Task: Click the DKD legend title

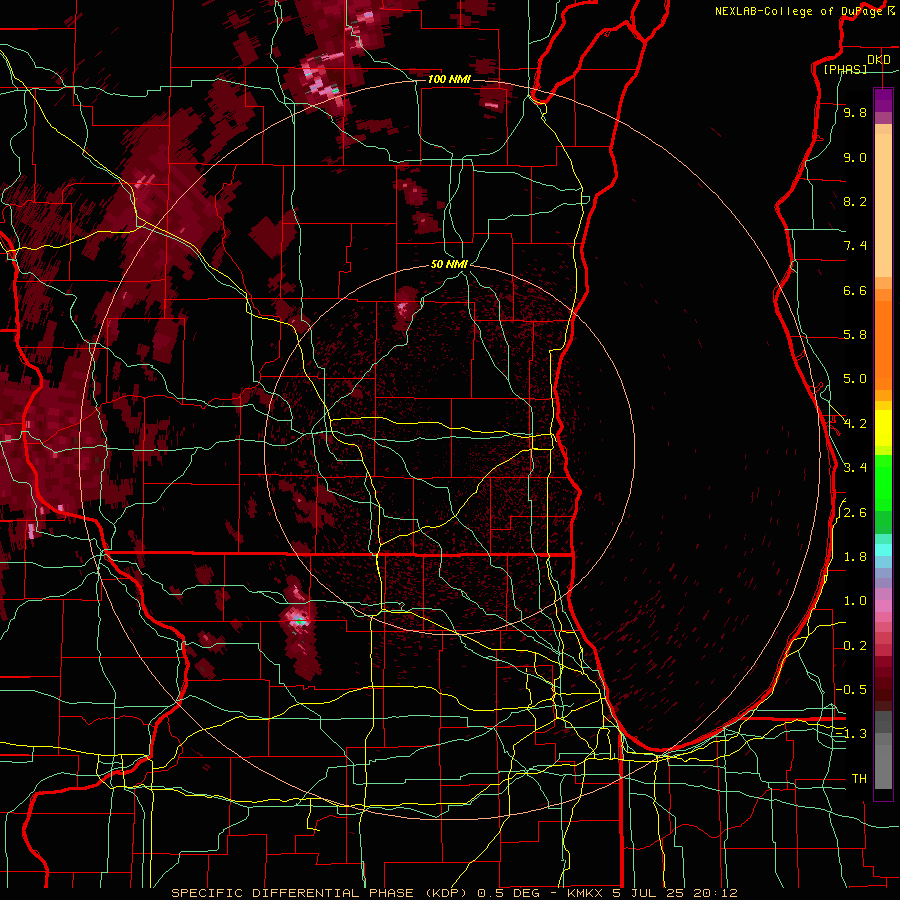Action: coord(879,60)
